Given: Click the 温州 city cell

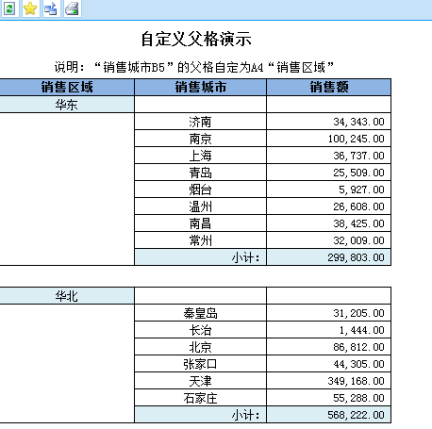Looking at the screenshot, I should pos(200,206).
